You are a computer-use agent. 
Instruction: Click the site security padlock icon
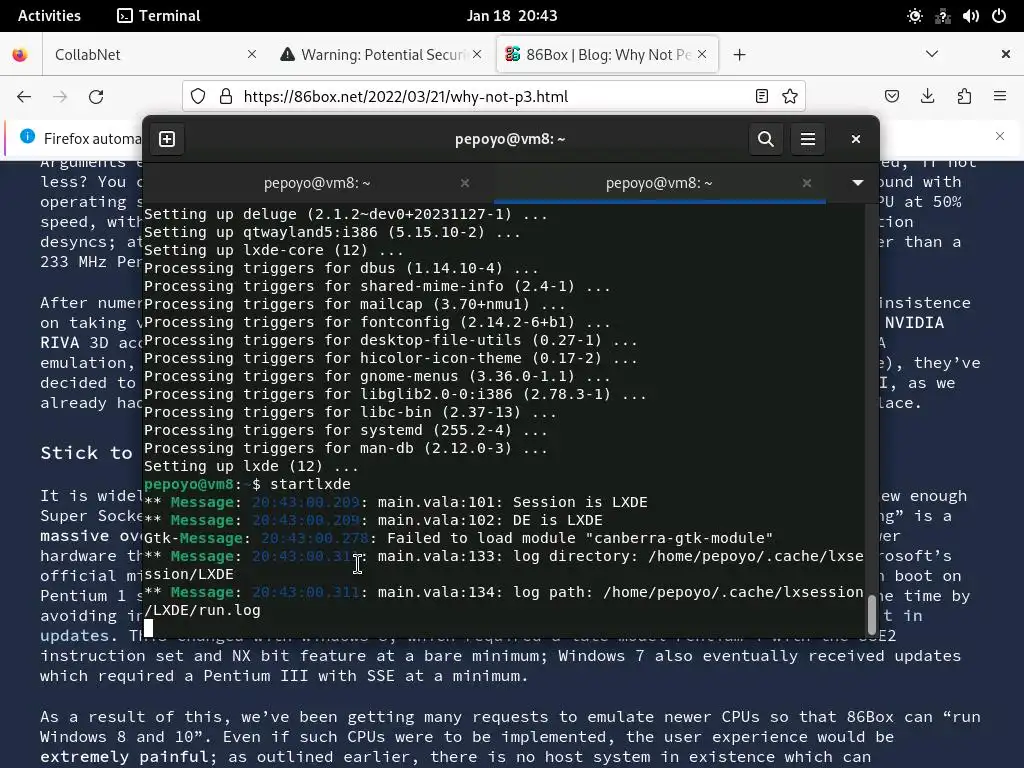[226, 97]
